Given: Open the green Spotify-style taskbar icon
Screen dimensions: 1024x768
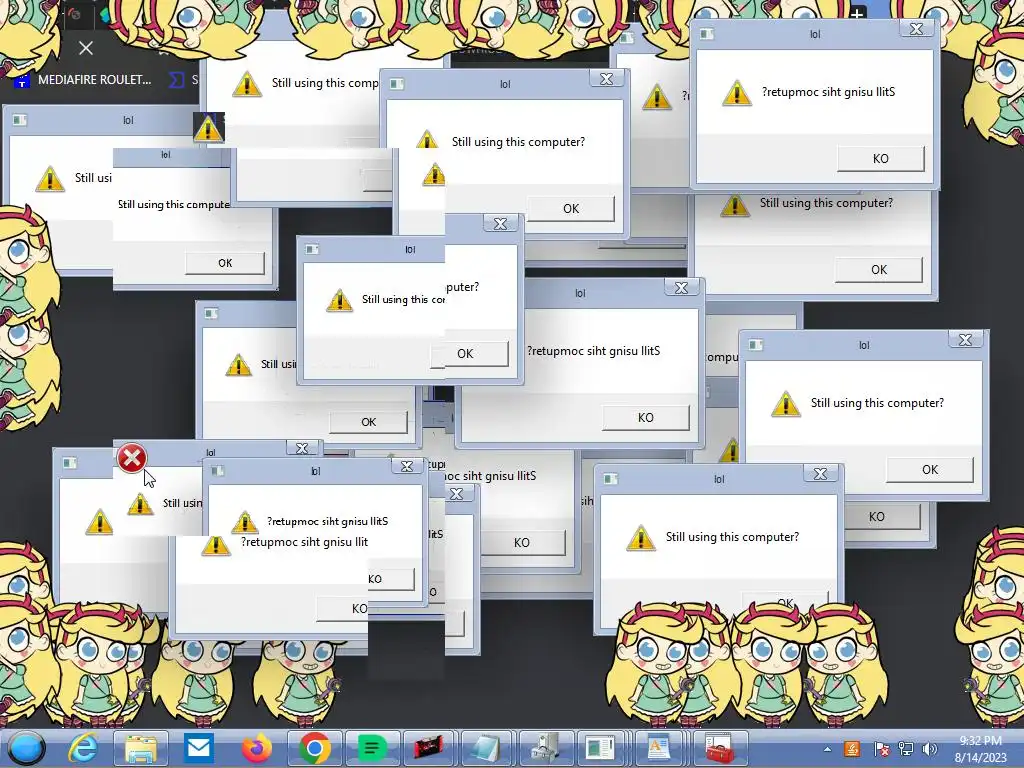Looking at the screenshot, I should coord(372,748).
